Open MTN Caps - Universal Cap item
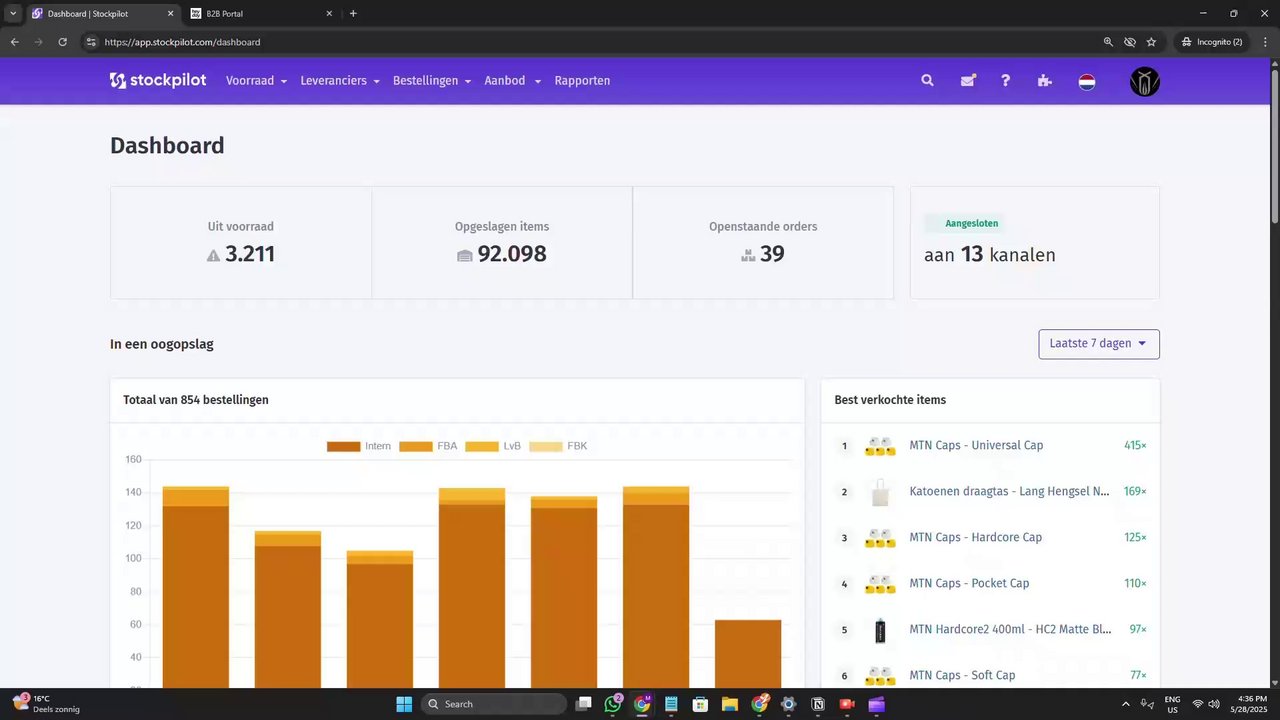This screenshot has height=720, width=1280. (x=976, y=445)
